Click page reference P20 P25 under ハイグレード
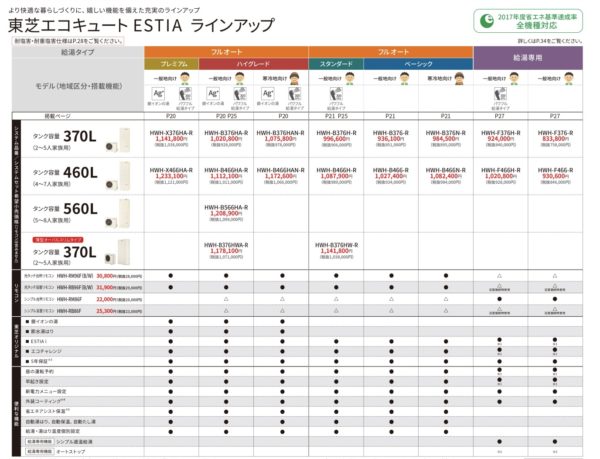The height and width of the screenshot is (459, 600). (x=226, y=116)
